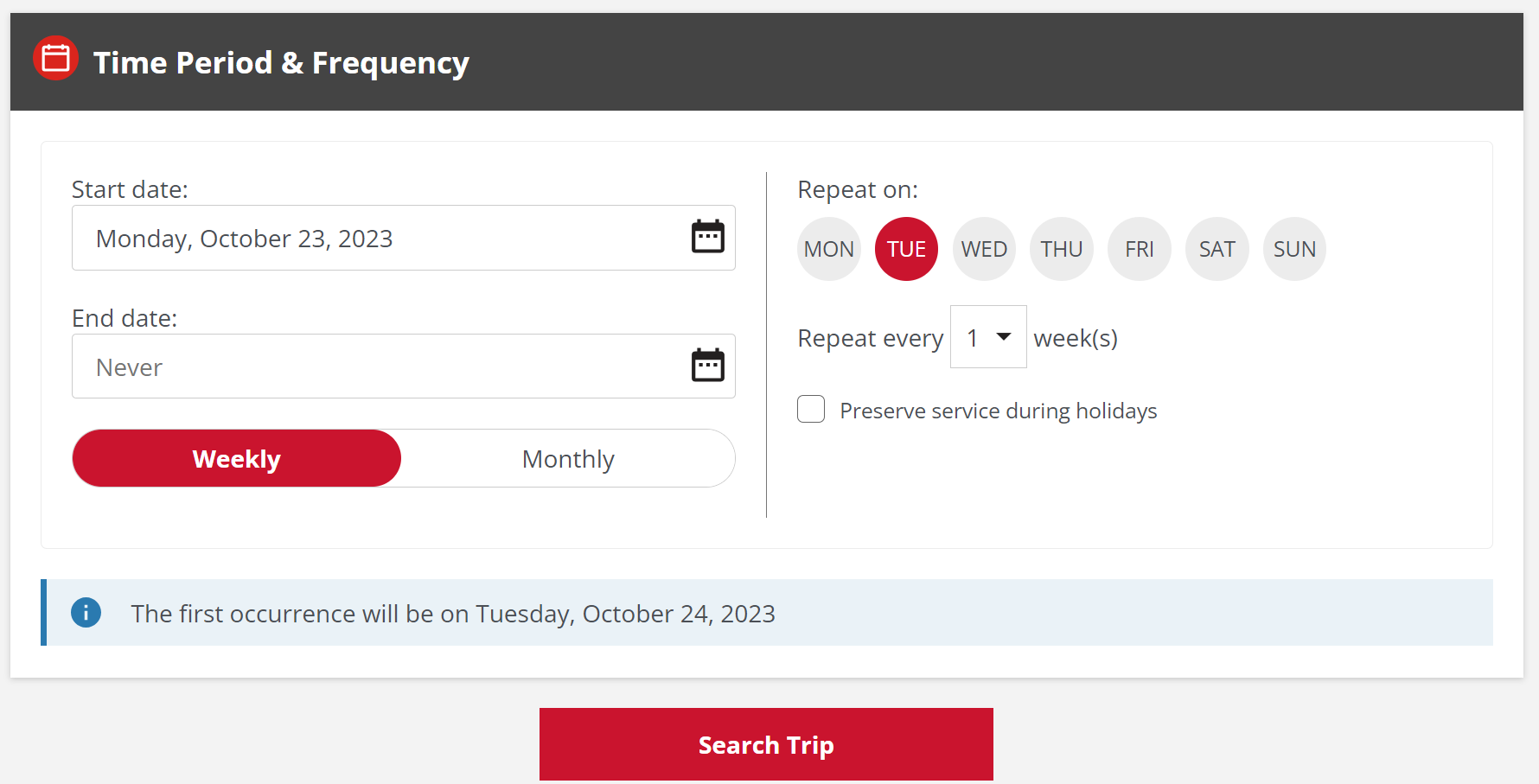Check Preserve service during holidays box

coord(811,409)
